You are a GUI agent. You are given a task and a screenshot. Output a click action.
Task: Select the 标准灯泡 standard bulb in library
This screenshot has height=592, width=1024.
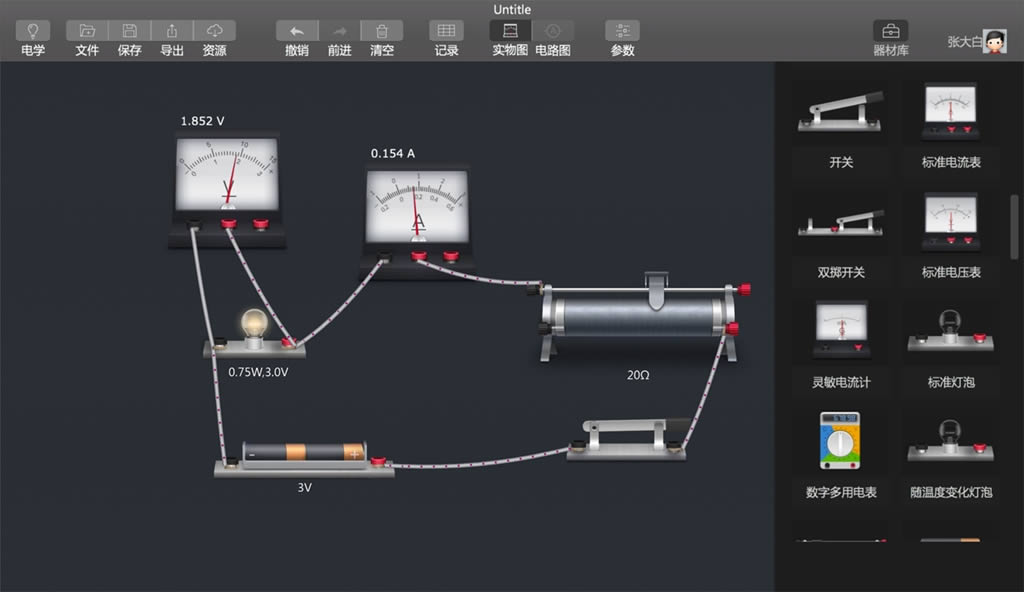pyautogui.click(x=951, y=331)
